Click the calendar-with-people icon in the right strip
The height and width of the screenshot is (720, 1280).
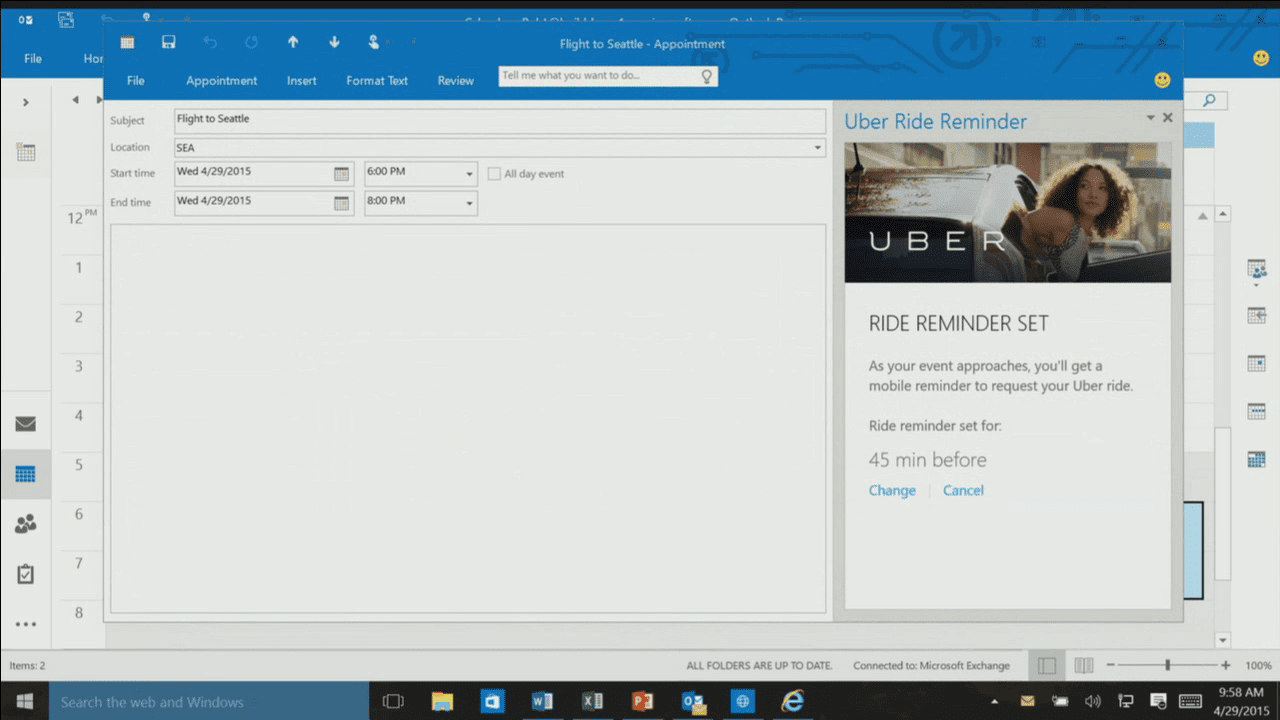tap(1257, 269)
